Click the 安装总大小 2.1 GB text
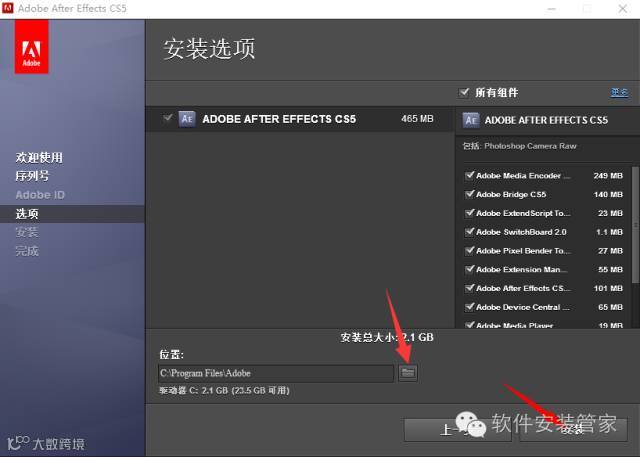640x457 pixels. pyautogui.click(x=387, y=337)
